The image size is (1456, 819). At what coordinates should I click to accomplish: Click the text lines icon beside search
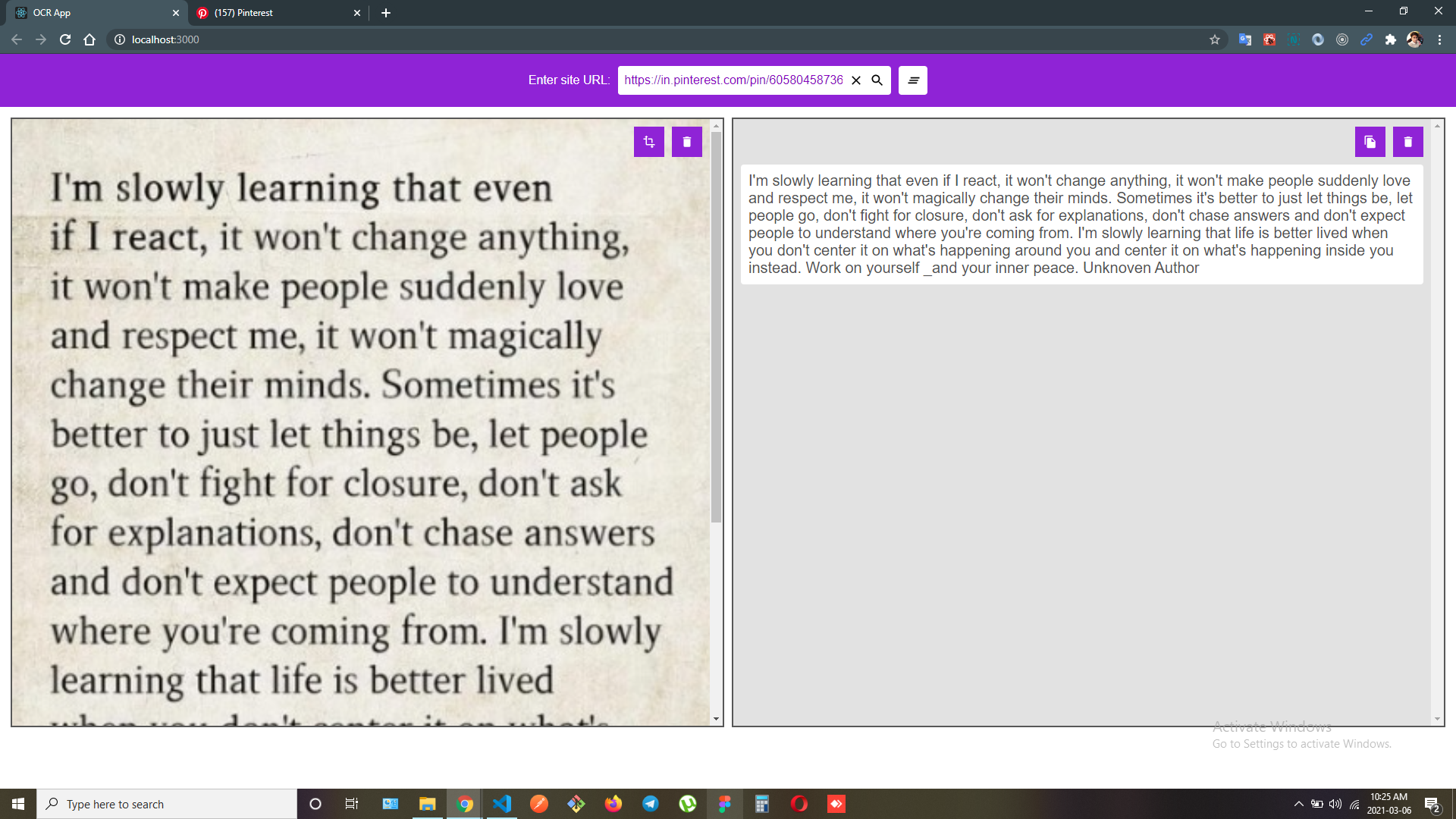(913, 80)
